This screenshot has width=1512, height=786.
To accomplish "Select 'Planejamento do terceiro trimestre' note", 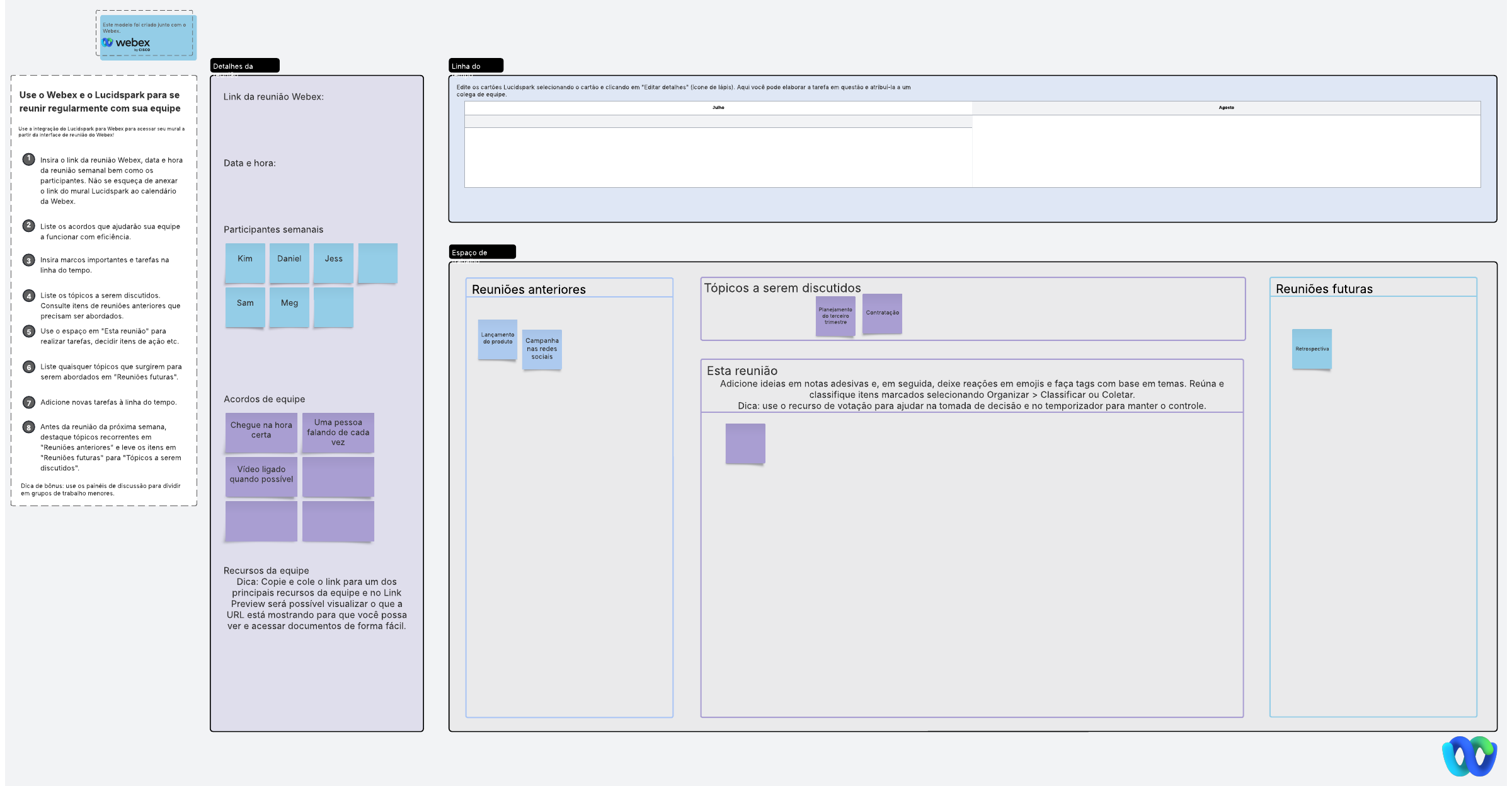I will click(x=835, y=316).
